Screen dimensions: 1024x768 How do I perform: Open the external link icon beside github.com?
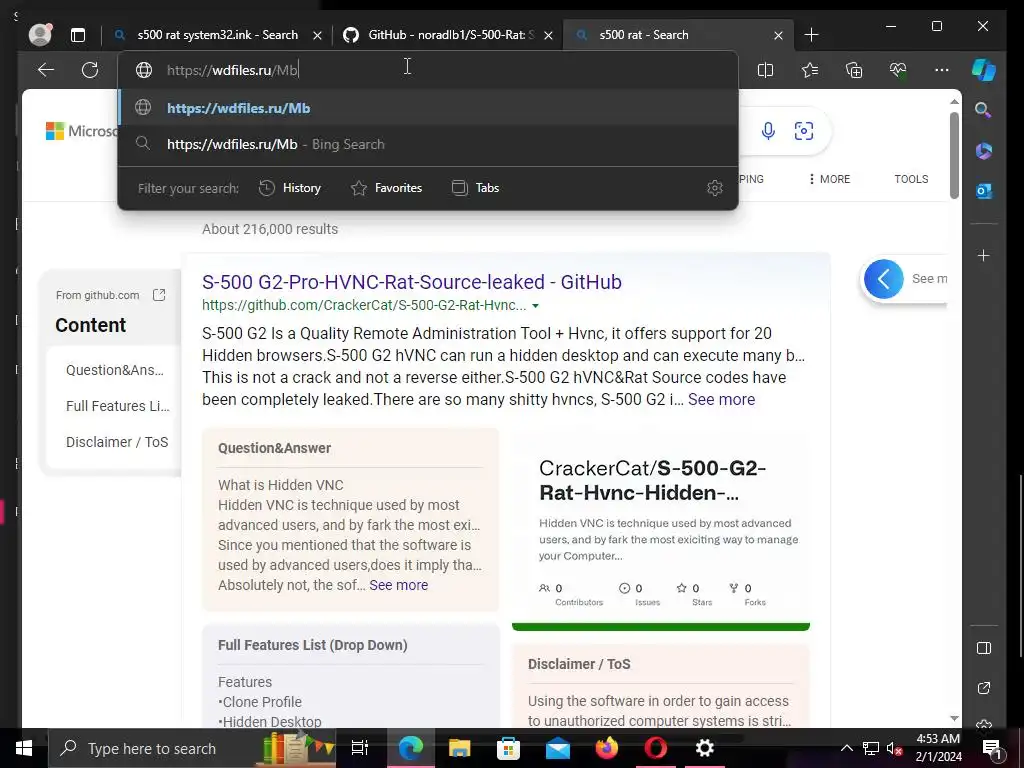pyautogui.click(x=159, y=295)
